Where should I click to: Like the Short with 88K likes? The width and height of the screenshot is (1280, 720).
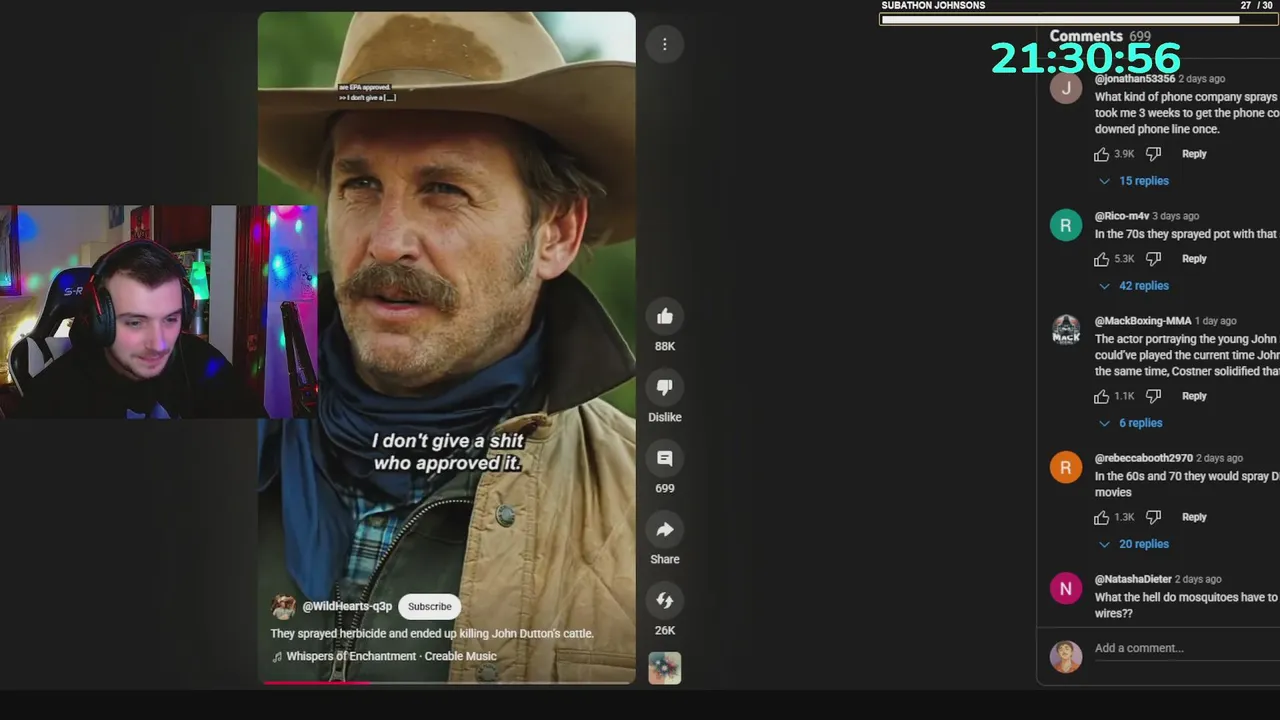click(x=665, y=317)
